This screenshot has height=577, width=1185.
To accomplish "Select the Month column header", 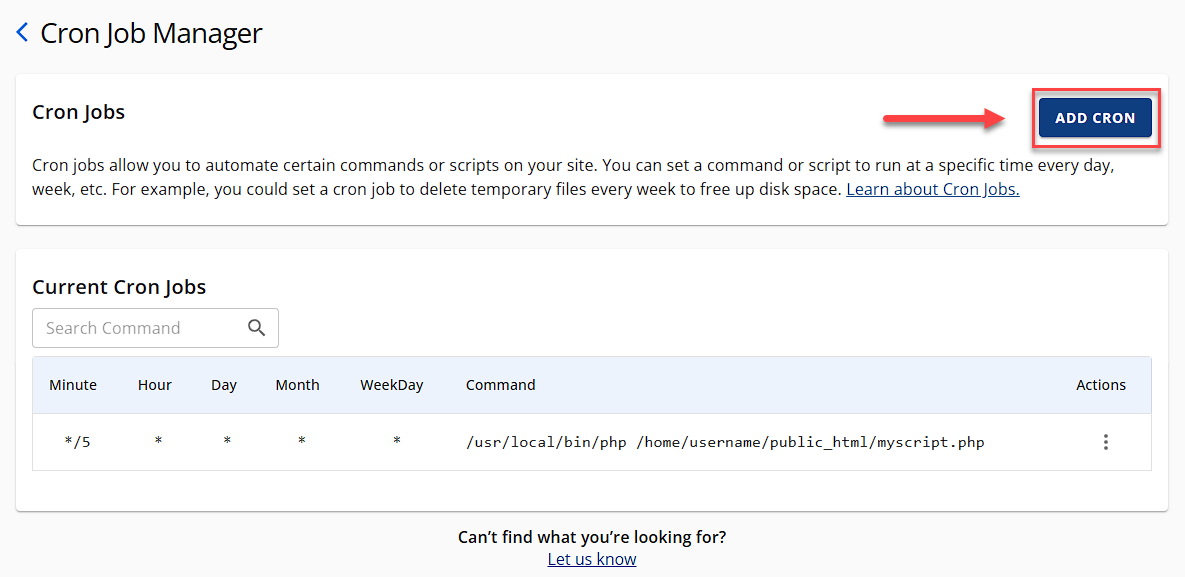I will pos(297,384).
